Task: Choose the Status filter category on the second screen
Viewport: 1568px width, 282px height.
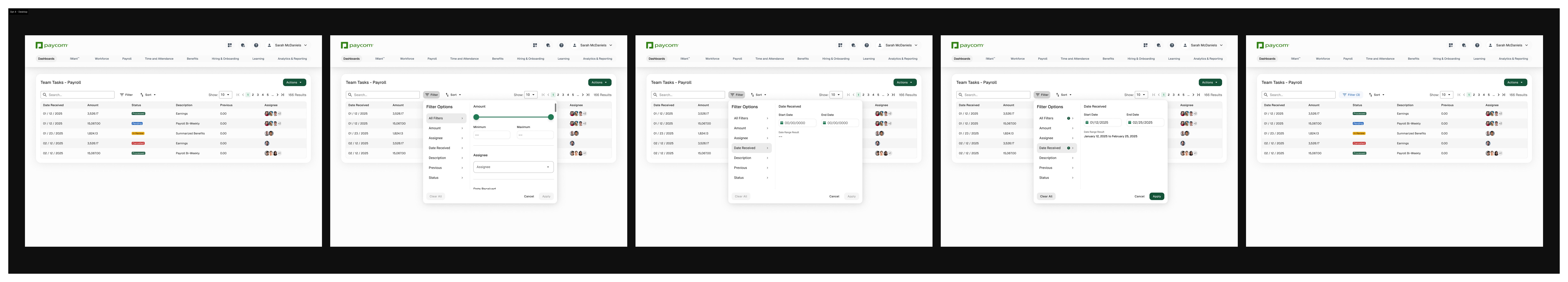Action: pyautogui.click(x=446, y=178)
